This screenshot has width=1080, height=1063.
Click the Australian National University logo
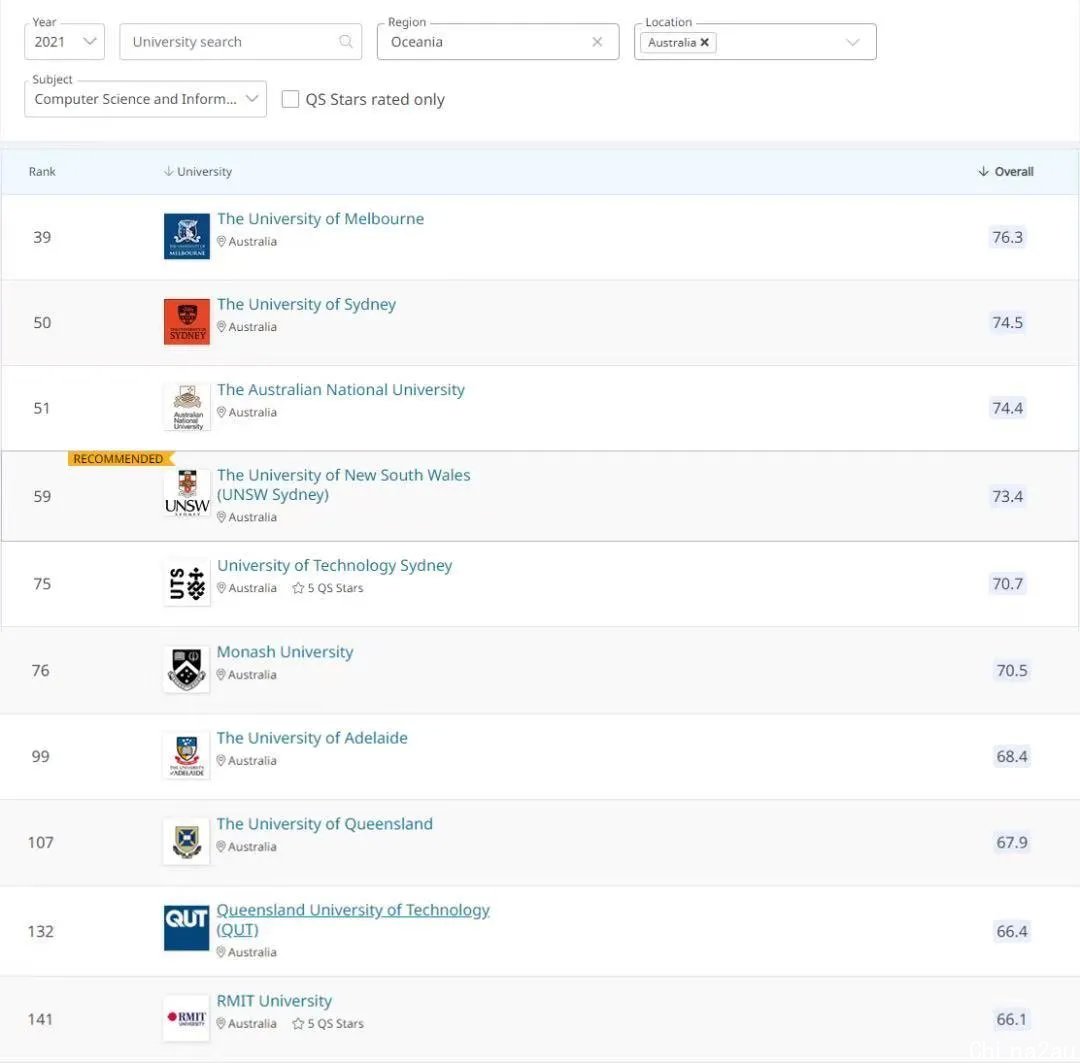click(187, 407)
